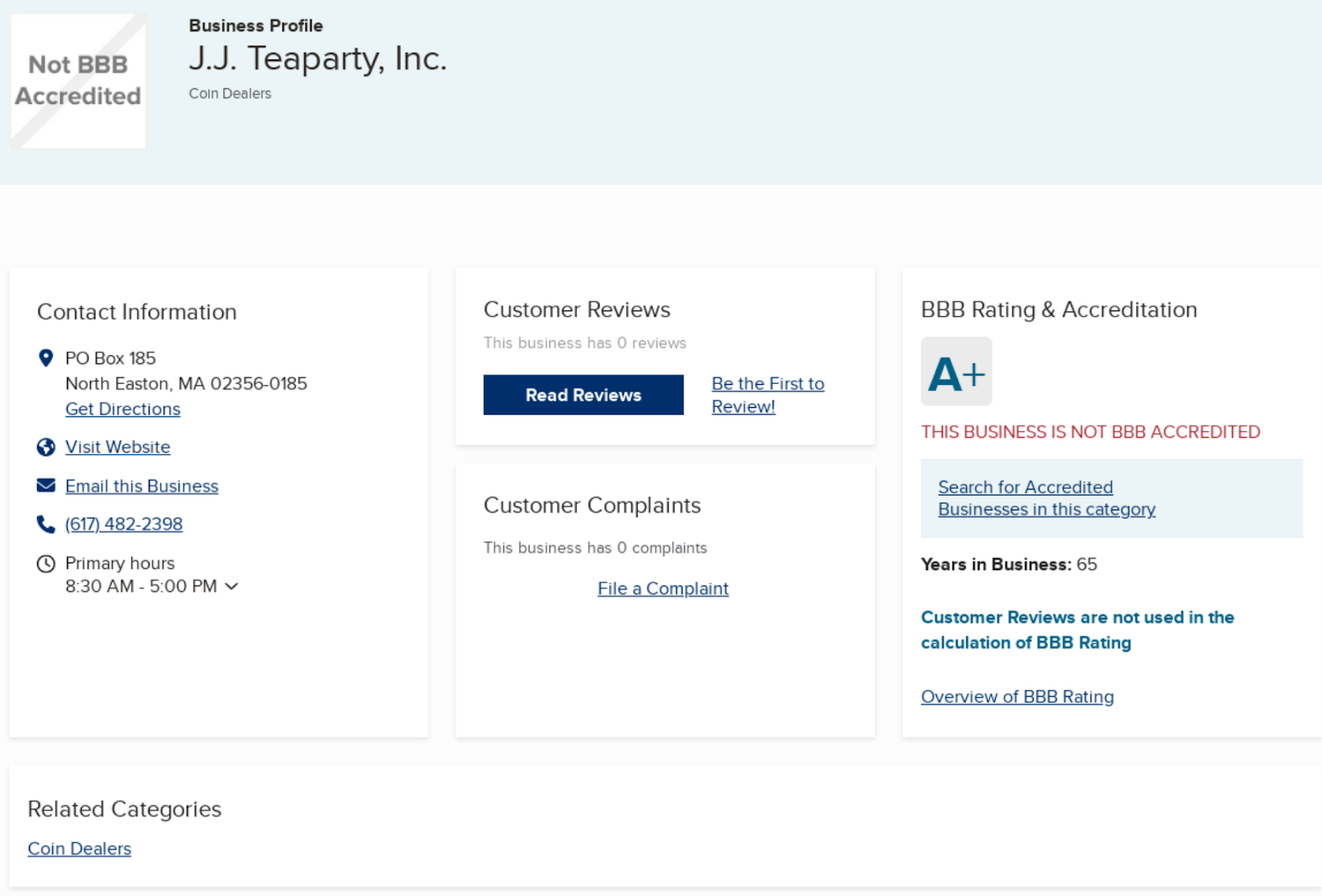
Task: Click the Not BBB Accredited badge
Action: (78, 81)
